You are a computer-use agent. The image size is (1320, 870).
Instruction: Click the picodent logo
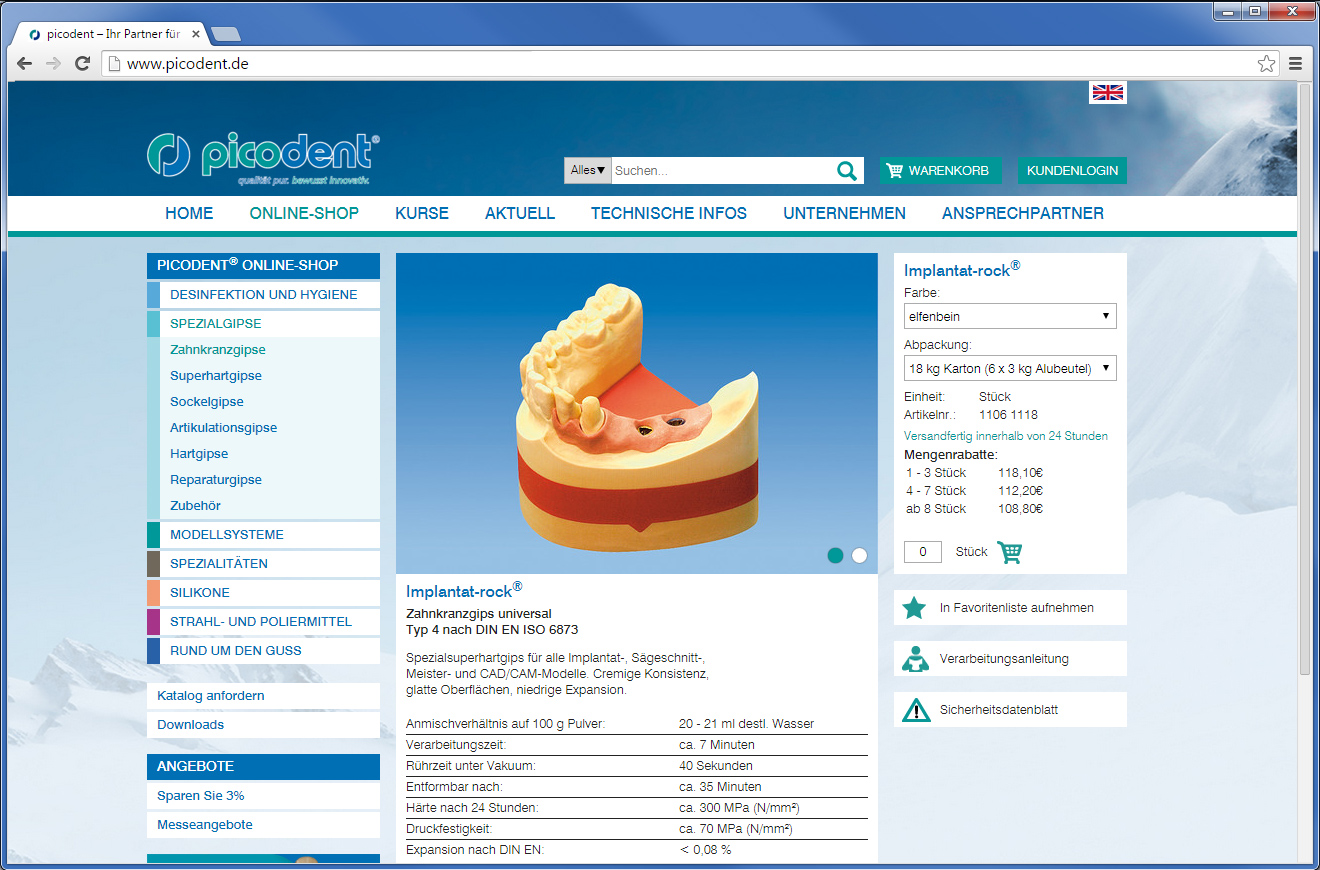click(263, 156)
